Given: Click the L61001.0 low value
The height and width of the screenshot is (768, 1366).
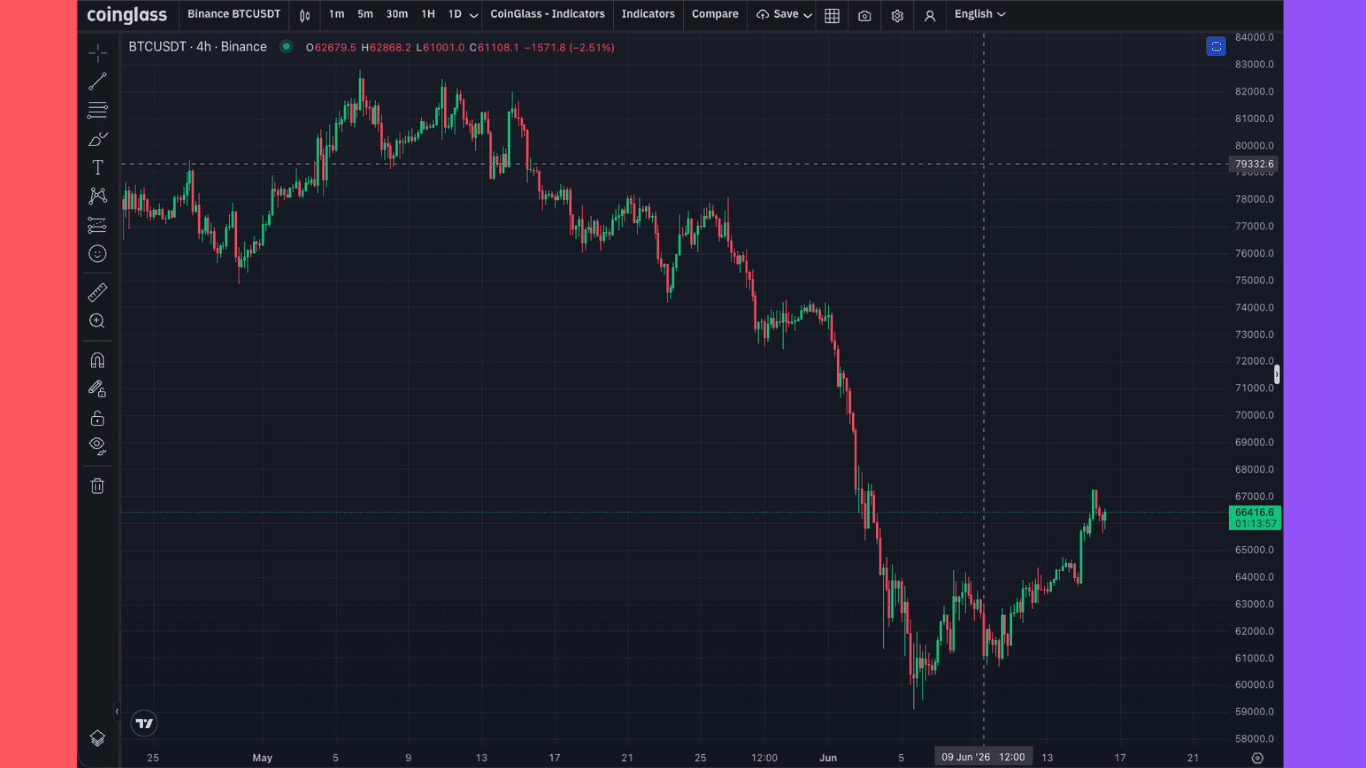Looking at the screenshot, I should [x=440, y=47].
